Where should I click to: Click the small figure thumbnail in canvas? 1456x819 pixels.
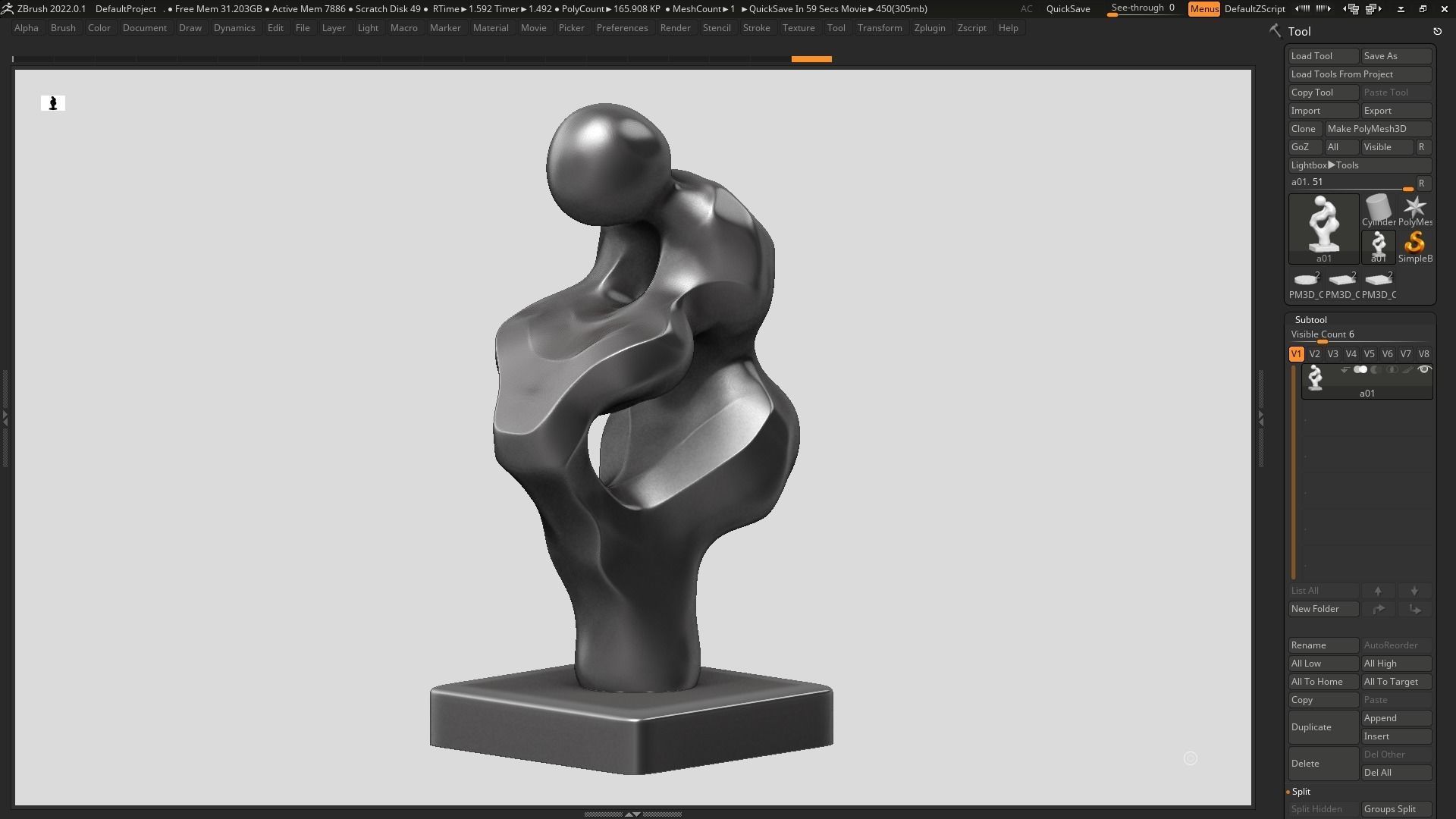point(53,103)
